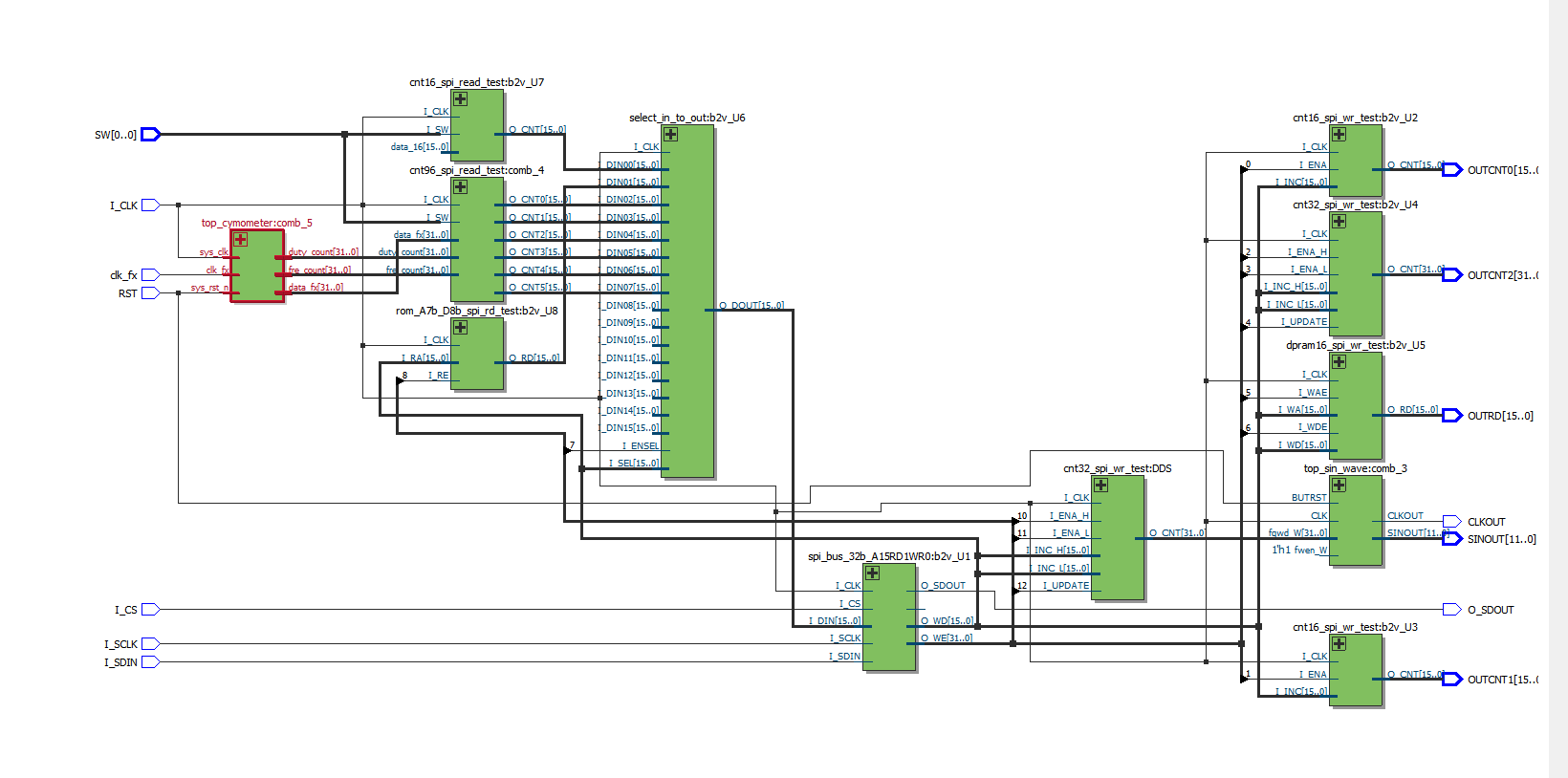Click the cnt32_spi_wr_test:DDS instance label
1568x778 pixels.
tap(1117, 468)
